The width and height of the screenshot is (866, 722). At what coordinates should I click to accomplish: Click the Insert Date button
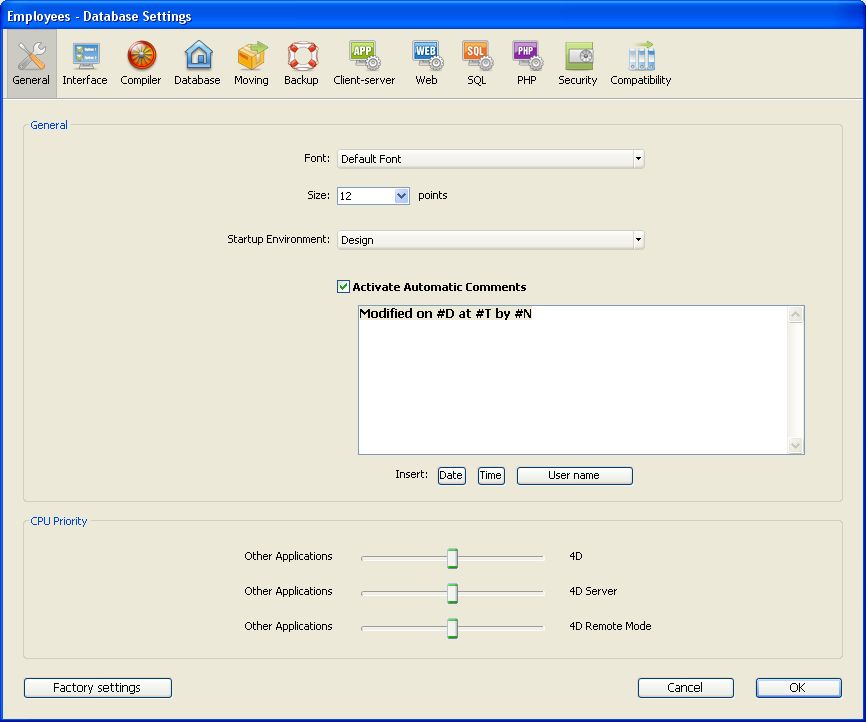451,476
